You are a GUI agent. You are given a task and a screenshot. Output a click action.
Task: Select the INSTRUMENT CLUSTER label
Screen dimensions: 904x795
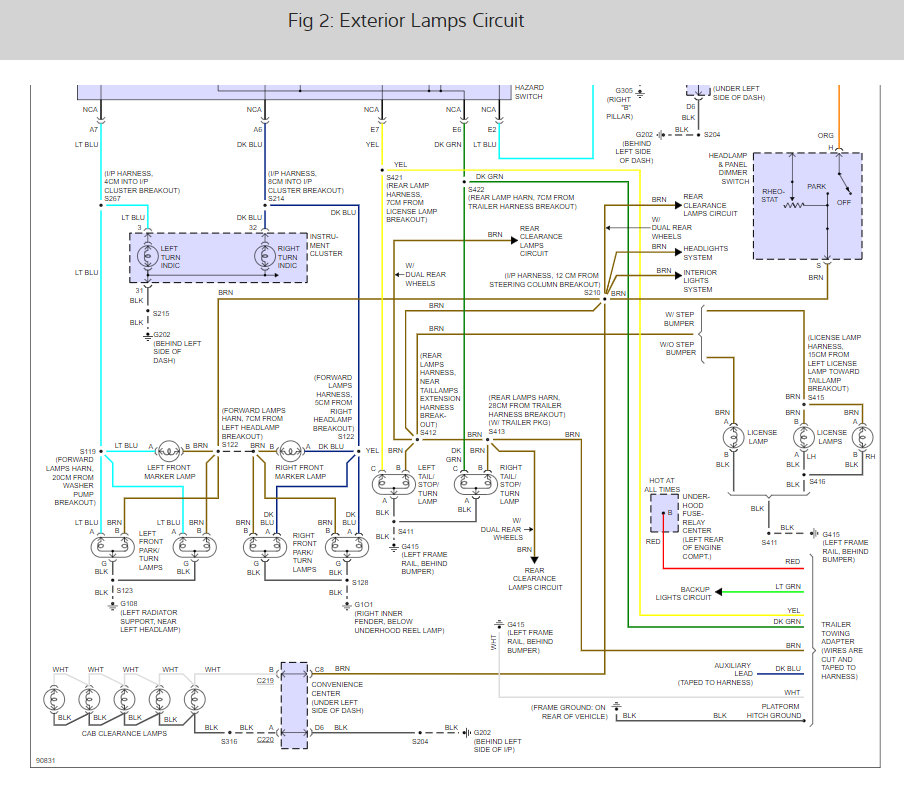coord(326,245)
